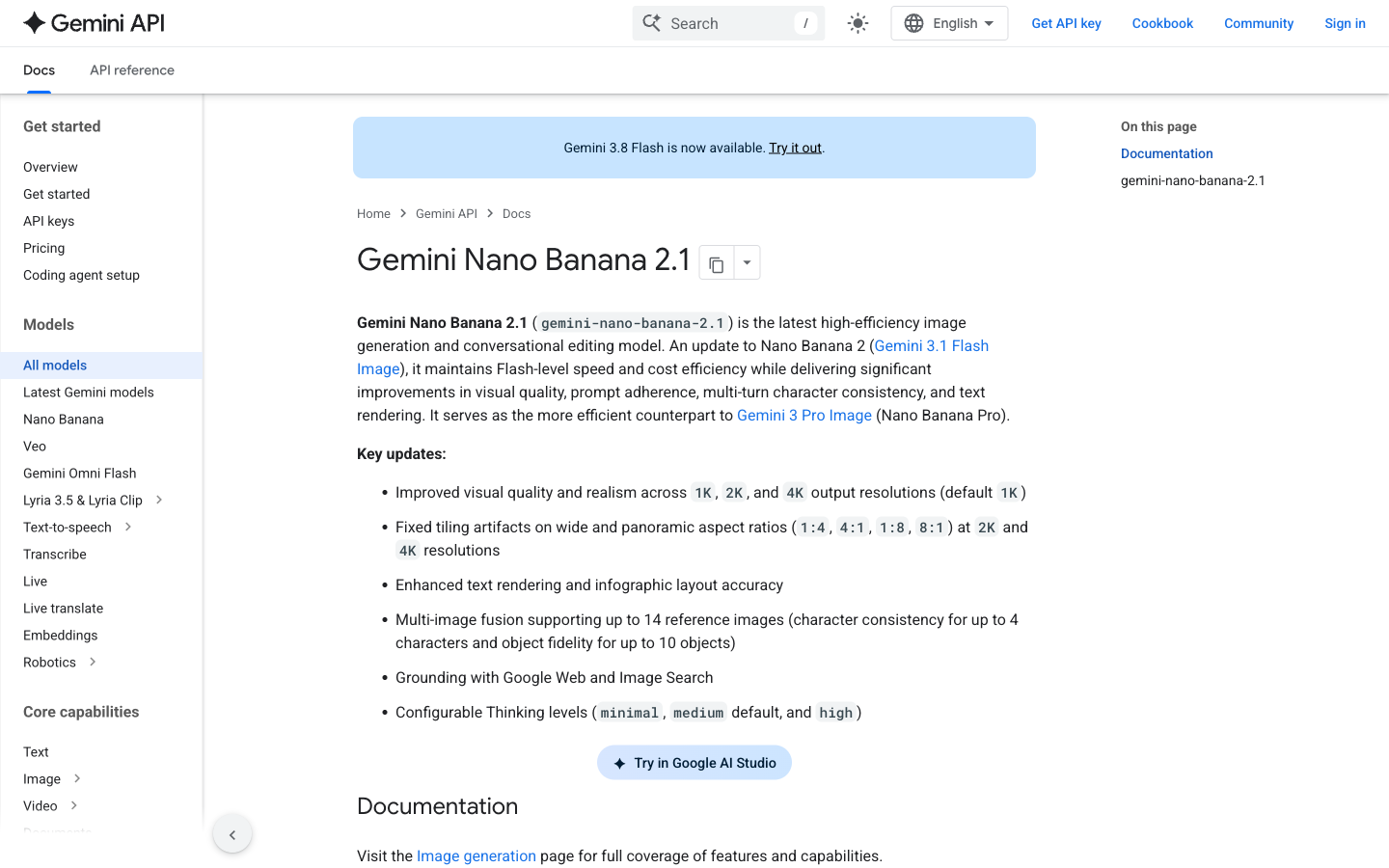Expand Lyria 3.5 & Lyria Clip
The width and height of the screenshot is (1389, 868).
pos(159,500)
